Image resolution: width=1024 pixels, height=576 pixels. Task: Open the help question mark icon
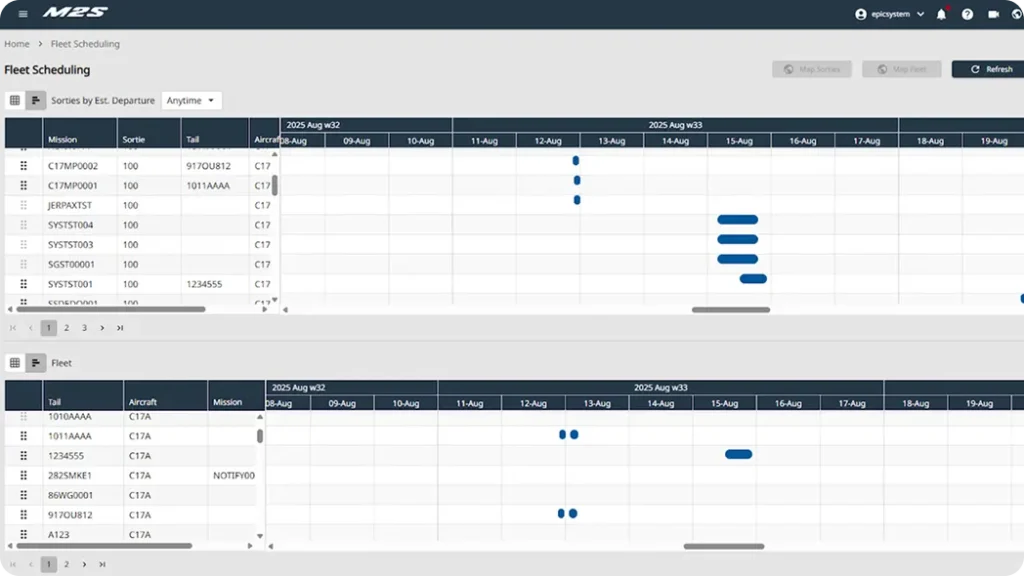[966, 14]
